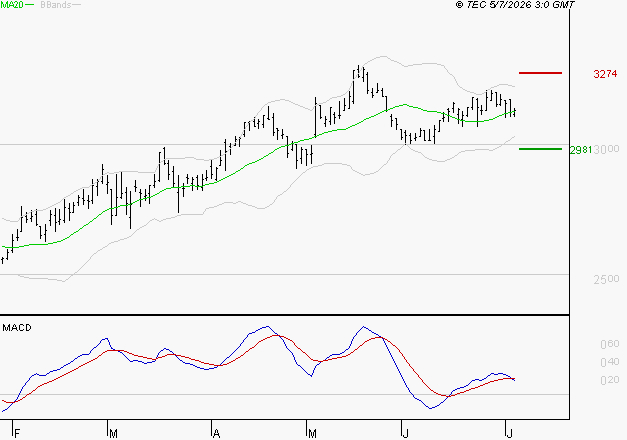Click the green 2981 support line
The height and width of the screenshot is (440, 627).
540,149
